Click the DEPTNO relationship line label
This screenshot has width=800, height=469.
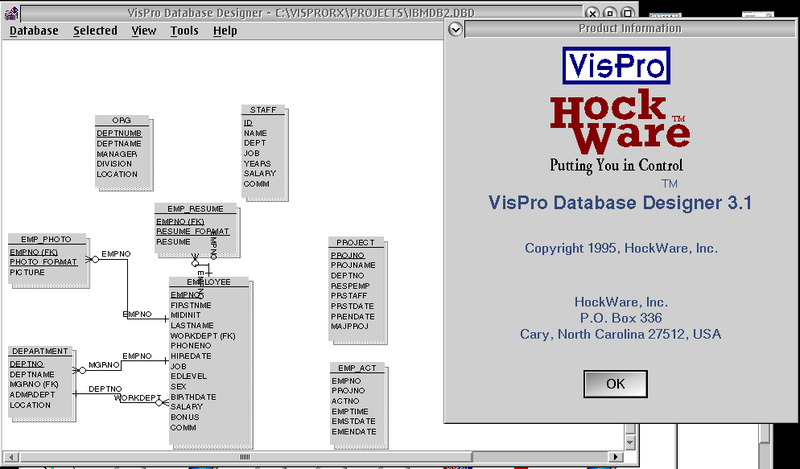click(x=105, y=389)
